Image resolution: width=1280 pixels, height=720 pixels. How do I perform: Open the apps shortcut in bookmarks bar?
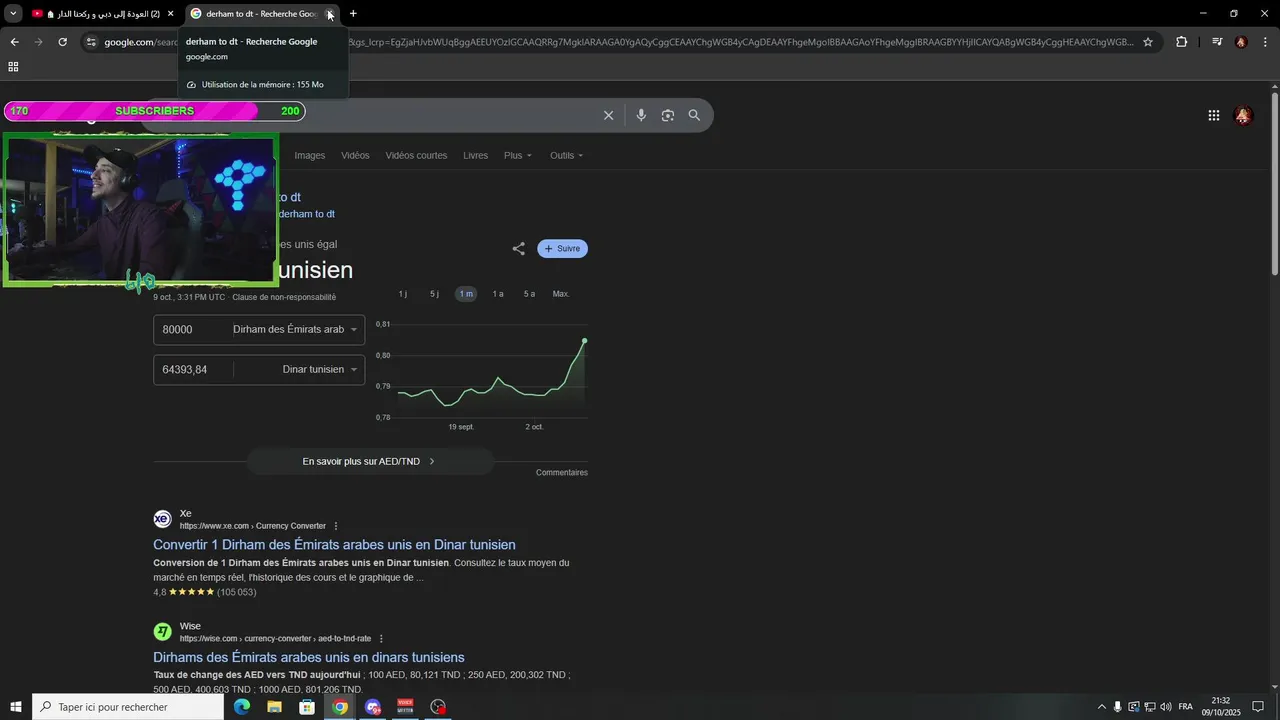(13, 67)
